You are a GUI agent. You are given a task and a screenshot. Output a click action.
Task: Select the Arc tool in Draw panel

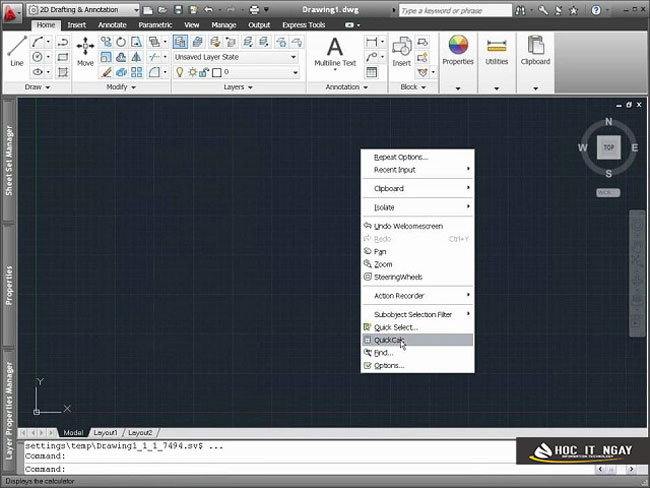click(38, 41)
